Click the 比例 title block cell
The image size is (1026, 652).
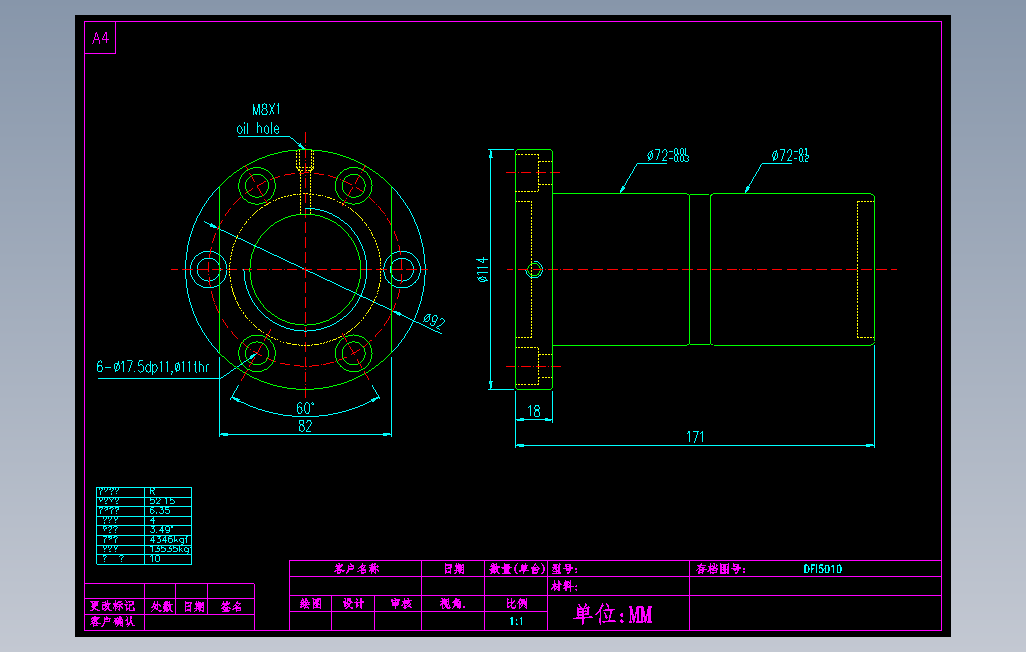pyautogui.click(x=516, y=604)
